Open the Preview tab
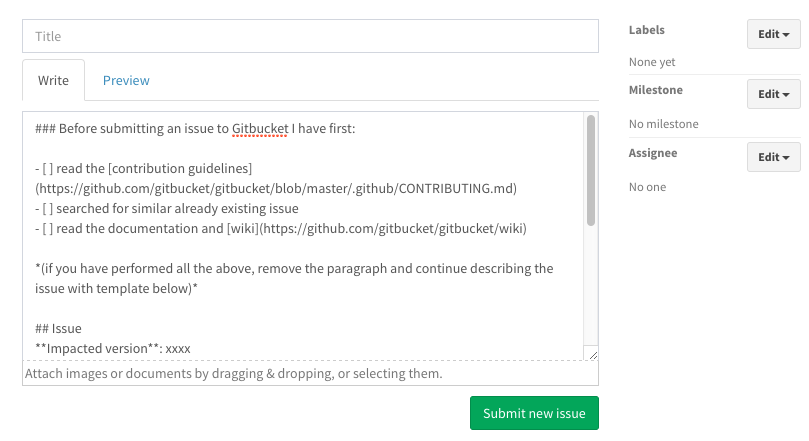The height and width of the screenshot is (441, 809). coord(126,80)
